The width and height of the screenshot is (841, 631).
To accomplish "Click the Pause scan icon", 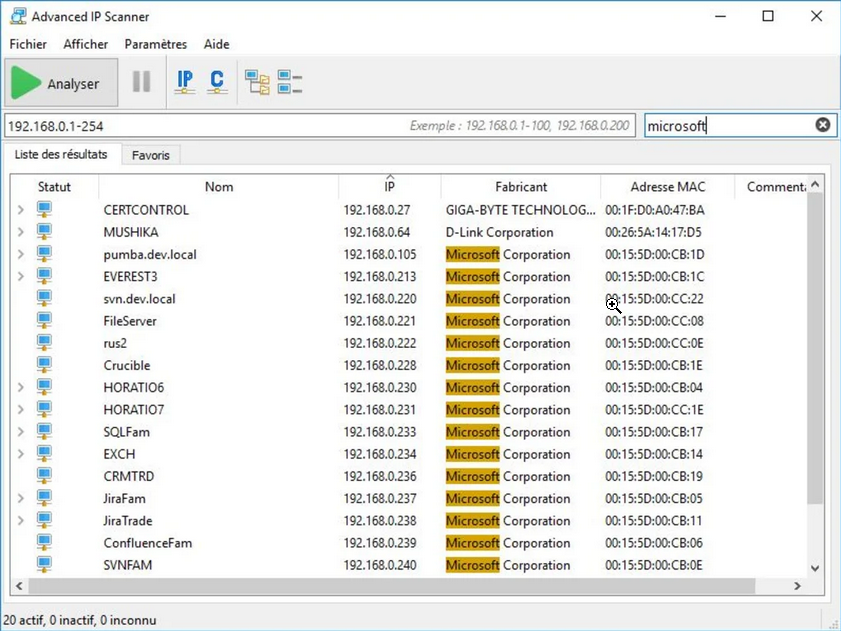I will point(141,82).
